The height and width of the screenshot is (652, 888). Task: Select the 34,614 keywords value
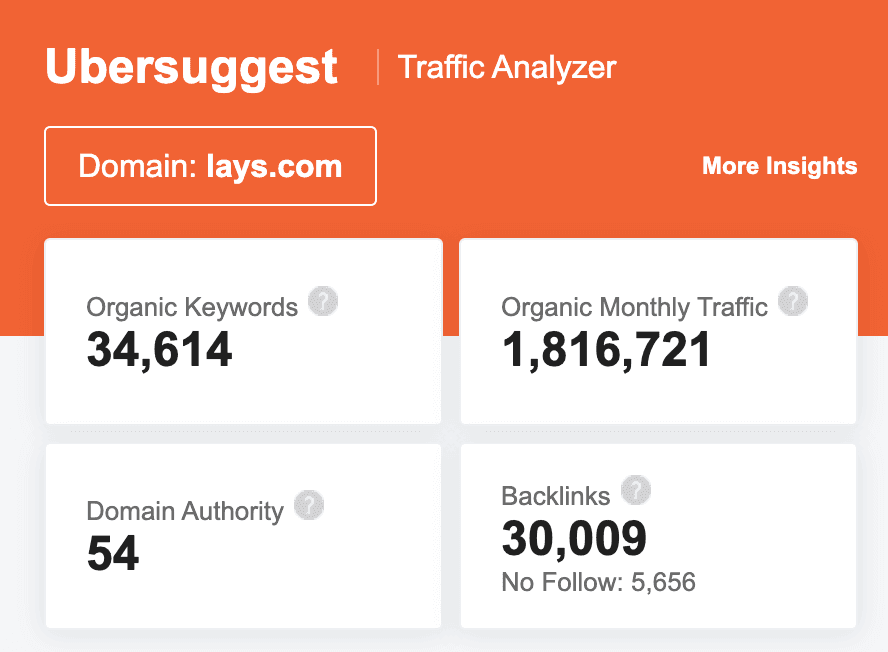[160, 349]
